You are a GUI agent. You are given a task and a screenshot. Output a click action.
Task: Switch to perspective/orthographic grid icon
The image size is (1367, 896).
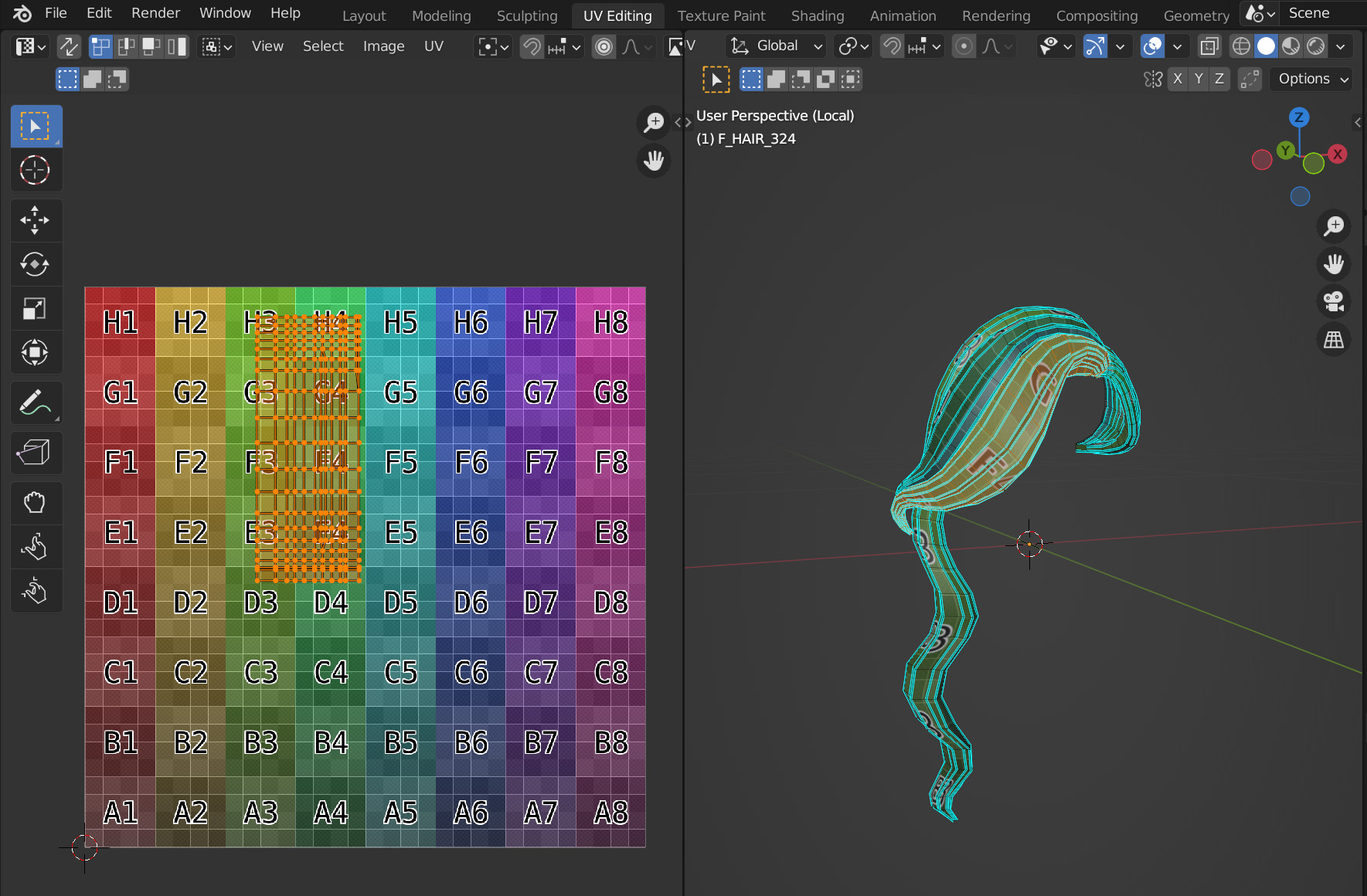click(x=1334, y=340)
